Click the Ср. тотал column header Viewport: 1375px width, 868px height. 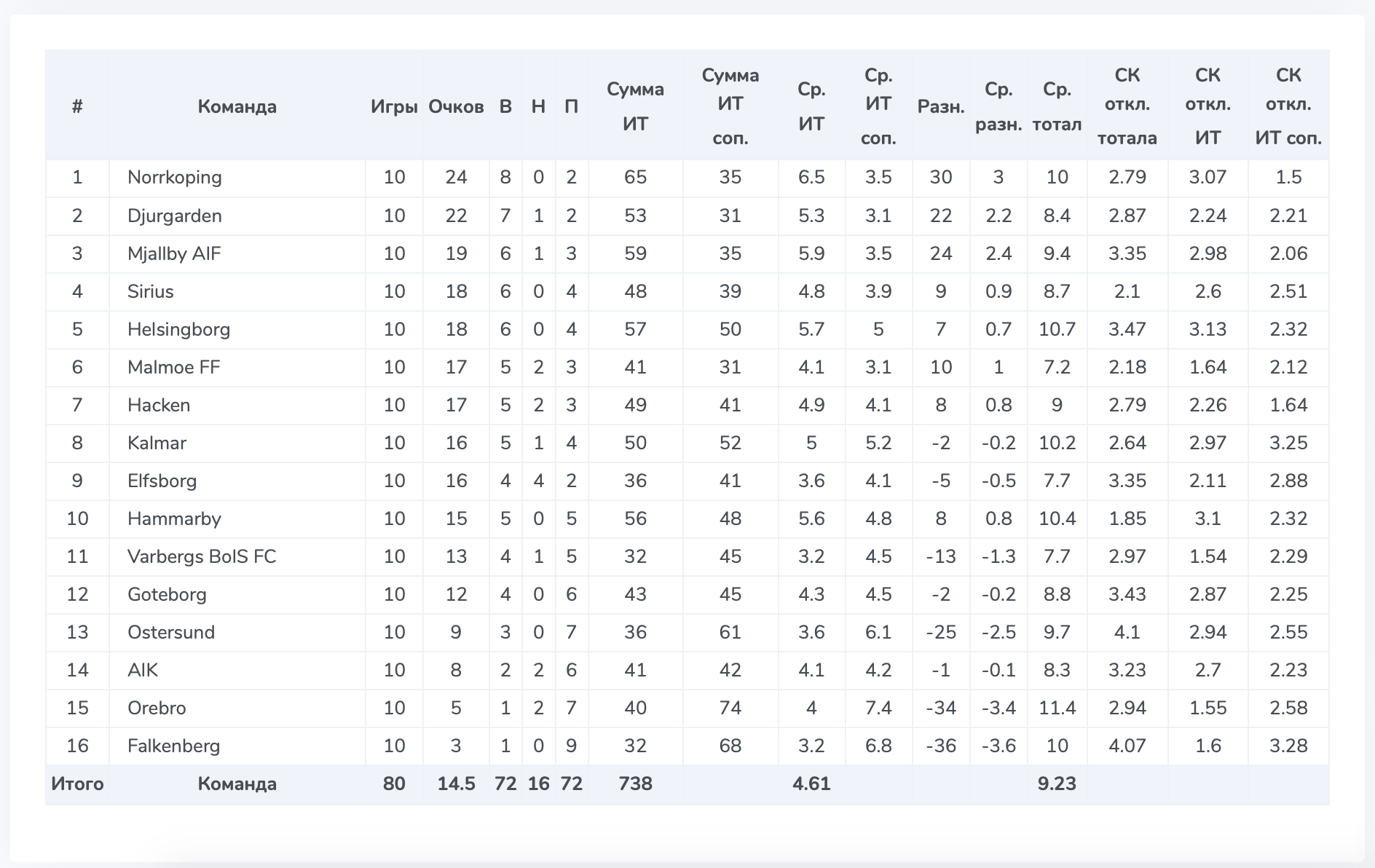pos(1057,106)
